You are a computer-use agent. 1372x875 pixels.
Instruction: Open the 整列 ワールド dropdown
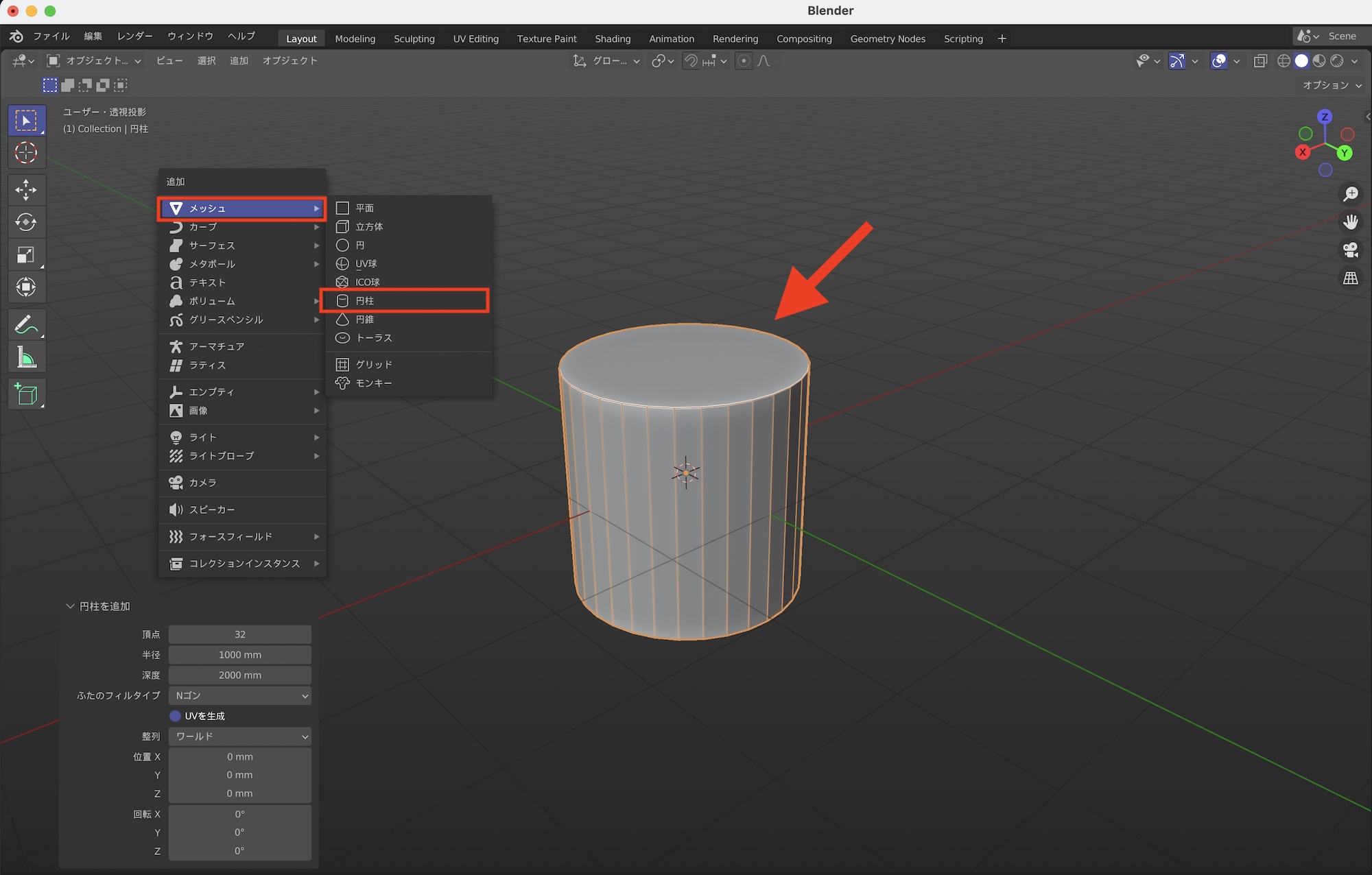[240, 736]
